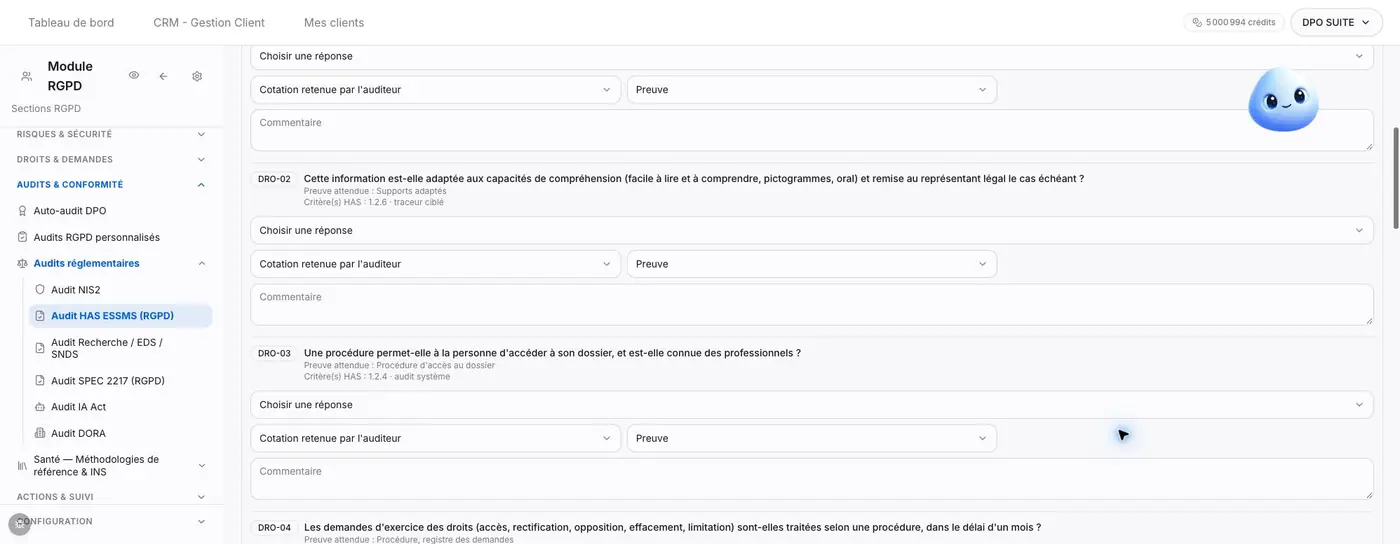Select Auto-audit DPO in sidebar
The image size is (1400, 544).
click(x=70, y=211)
